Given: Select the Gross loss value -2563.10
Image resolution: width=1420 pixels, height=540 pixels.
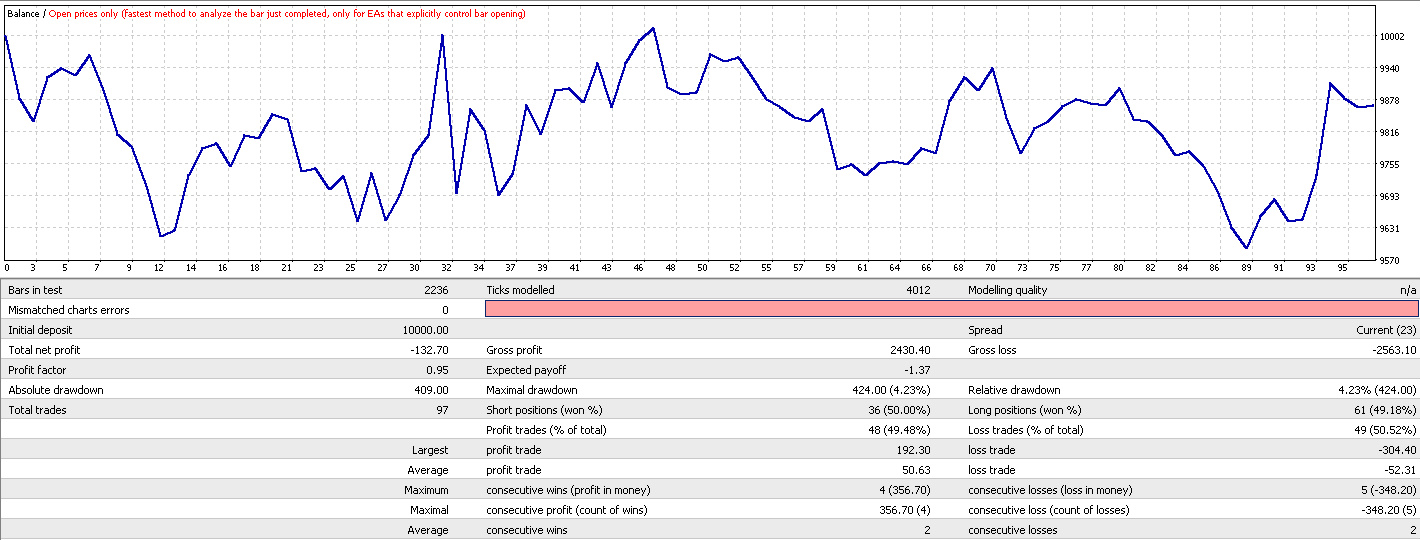Looking at the screenshot, I should pos(1392,350).
